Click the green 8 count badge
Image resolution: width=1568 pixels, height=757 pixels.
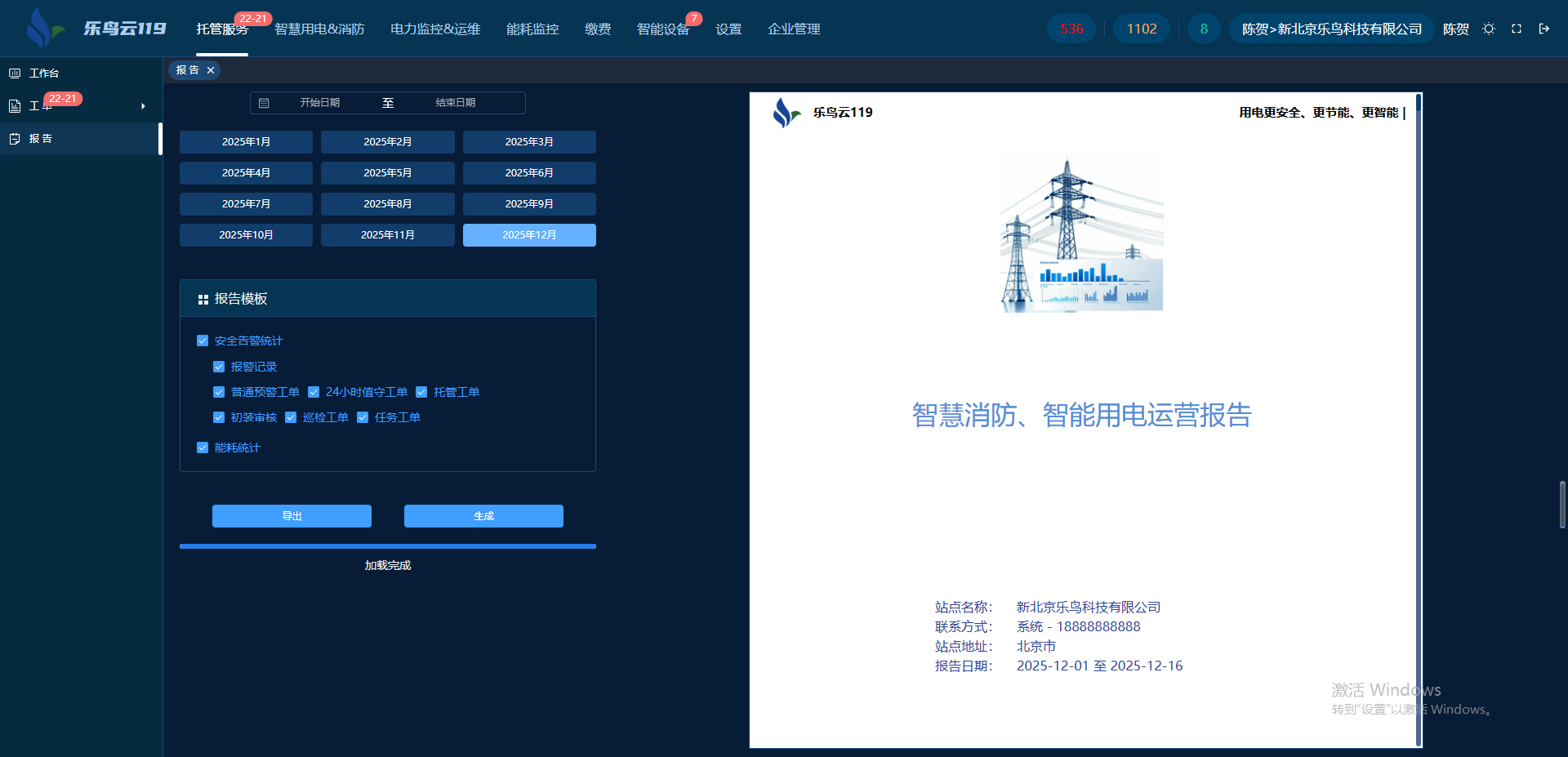click(1204, 29)
